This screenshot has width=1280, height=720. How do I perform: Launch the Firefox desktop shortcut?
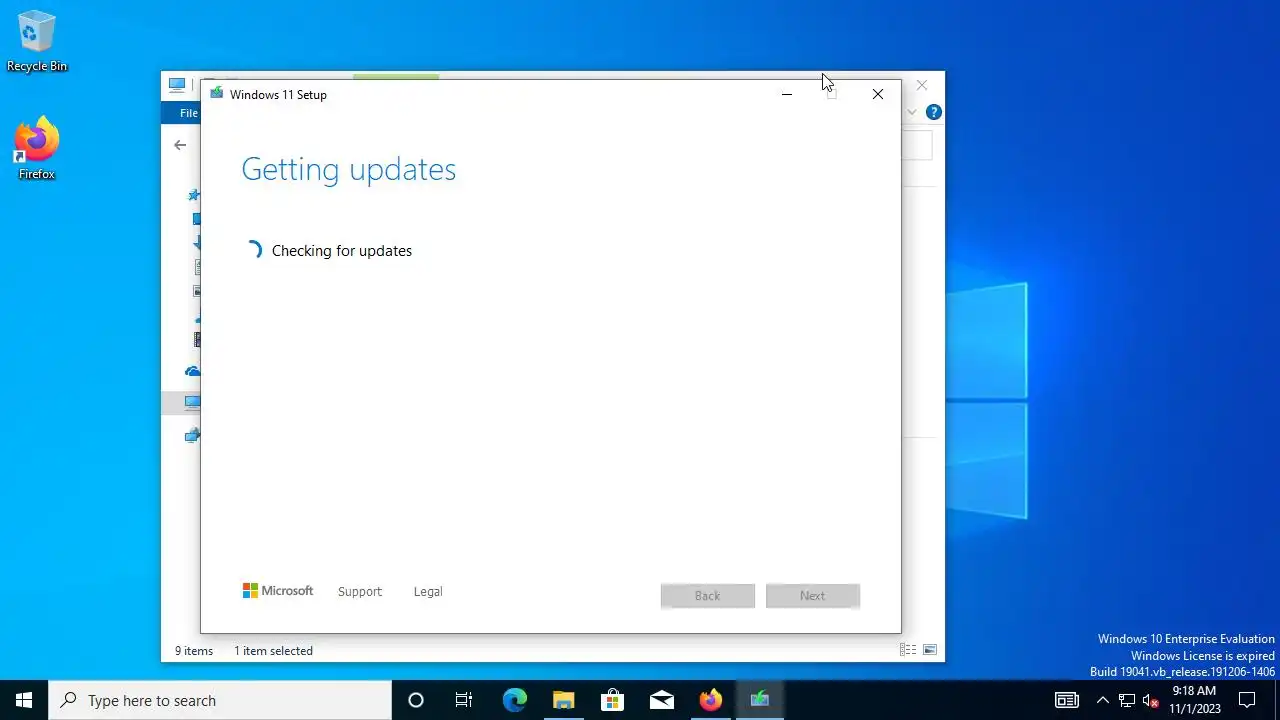[x=37, y=149]
